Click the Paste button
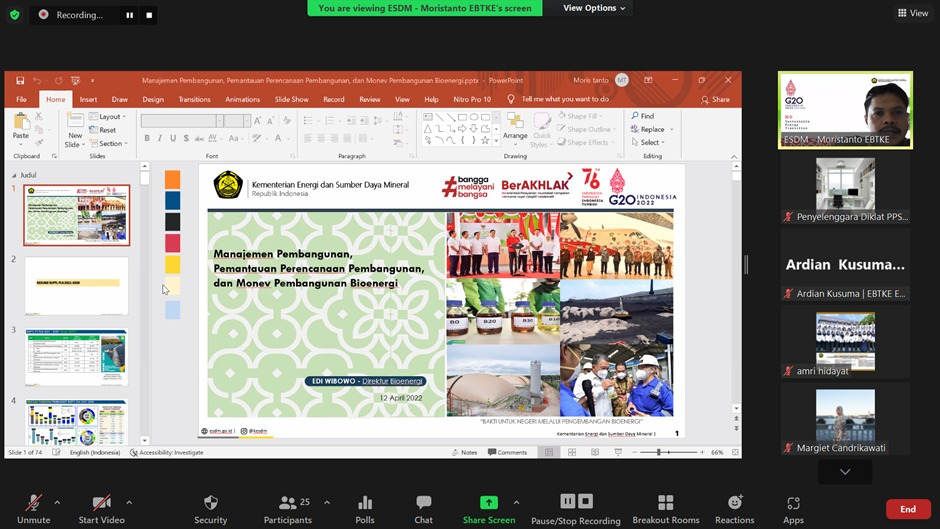The image size is (940, 529). [x=21, y=127]
